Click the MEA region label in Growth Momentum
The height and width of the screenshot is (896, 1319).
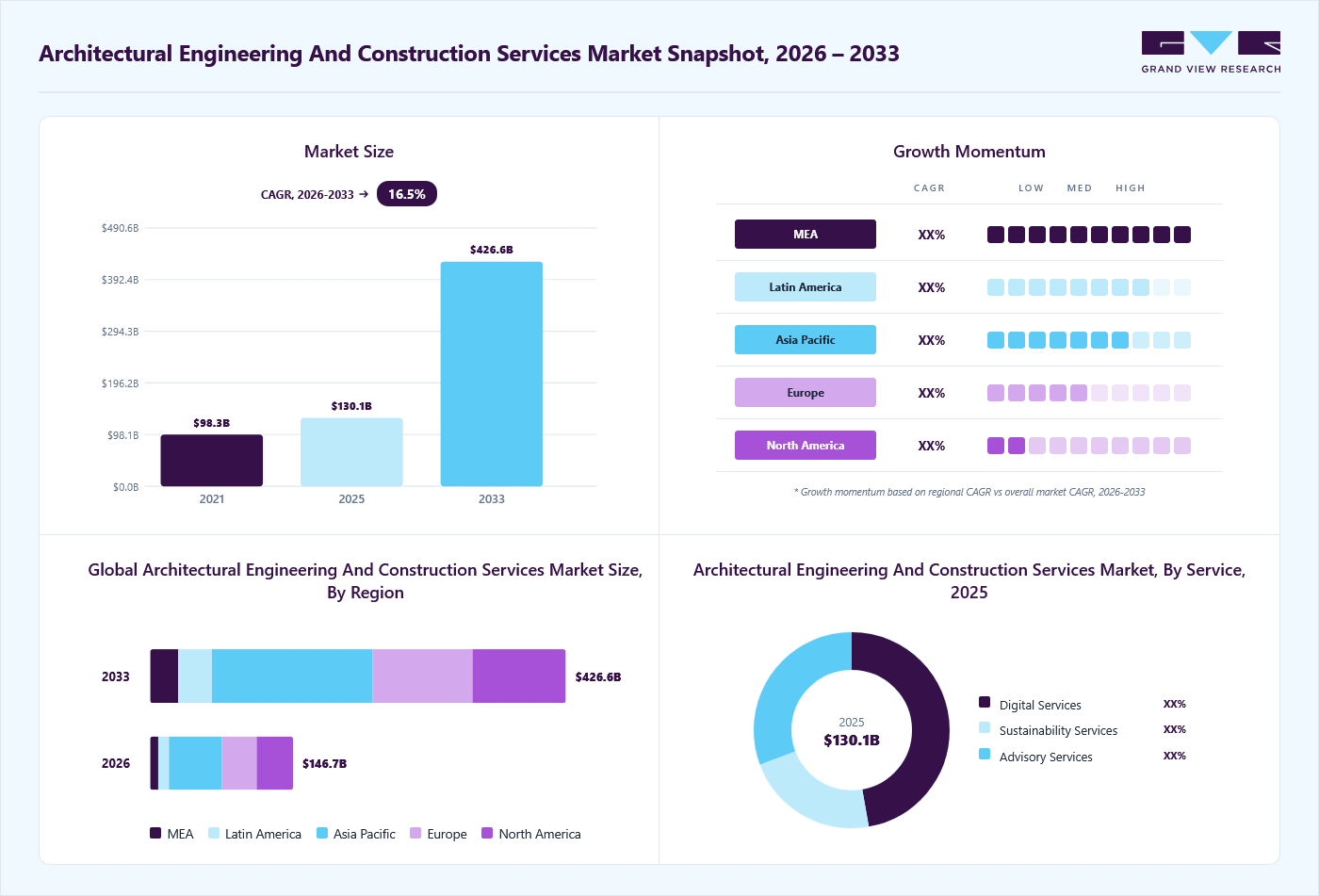coord(806,235)
